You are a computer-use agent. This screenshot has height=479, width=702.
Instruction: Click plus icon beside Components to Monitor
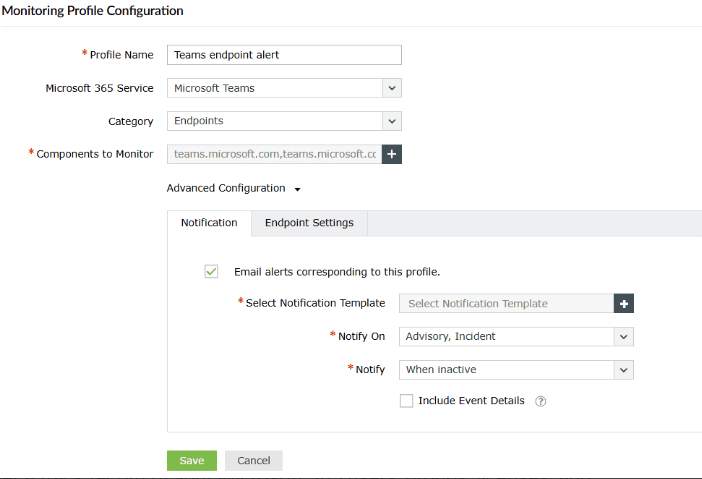click(x=391, y=154)
